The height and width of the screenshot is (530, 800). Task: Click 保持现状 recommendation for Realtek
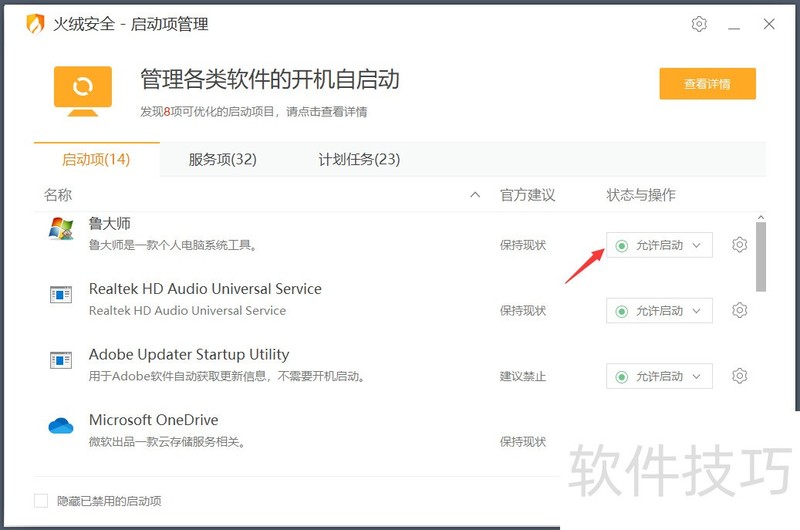tap(523, 311)
